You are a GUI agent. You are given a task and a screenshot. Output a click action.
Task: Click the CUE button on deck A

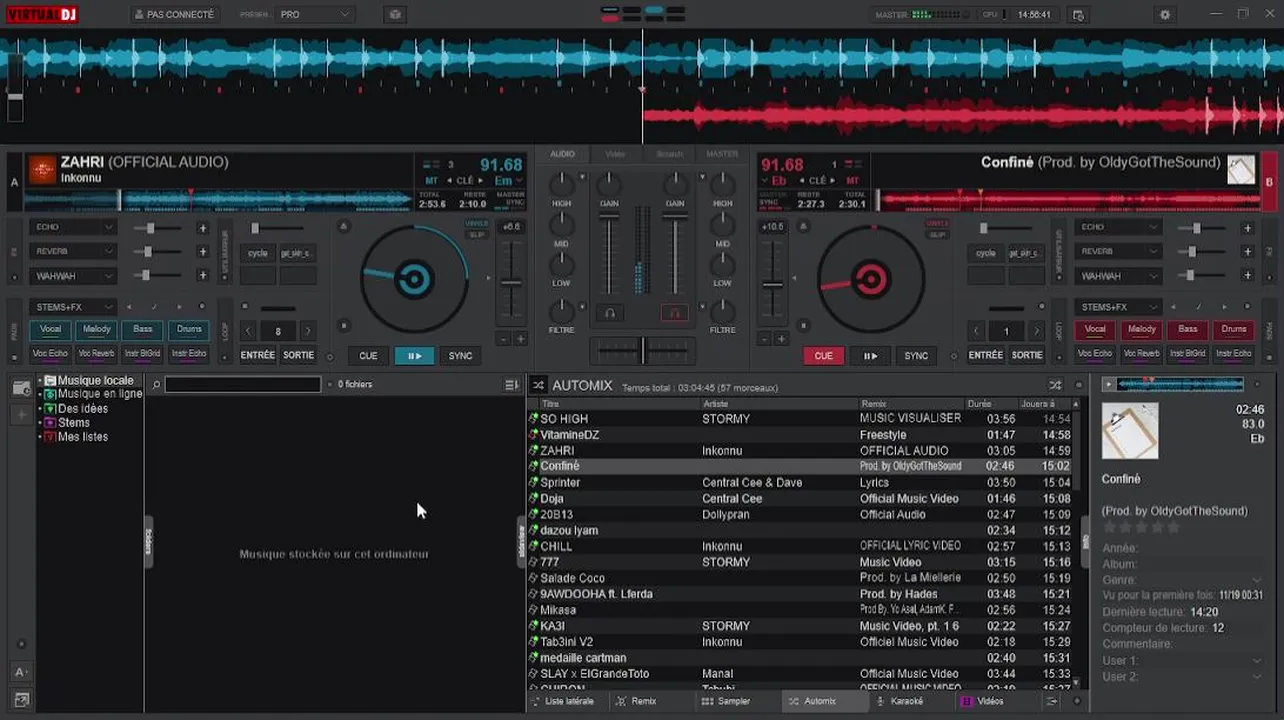(x=369, y=356)
